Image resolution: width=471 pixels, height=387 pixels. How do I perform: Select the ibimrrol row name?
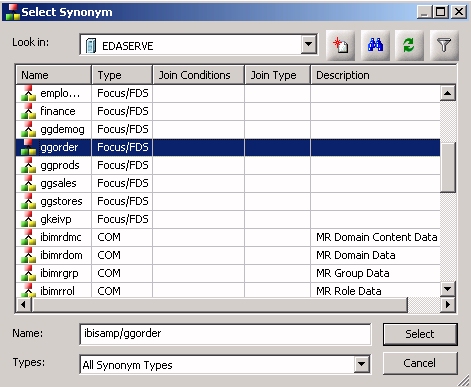click(x=57, y=291)
